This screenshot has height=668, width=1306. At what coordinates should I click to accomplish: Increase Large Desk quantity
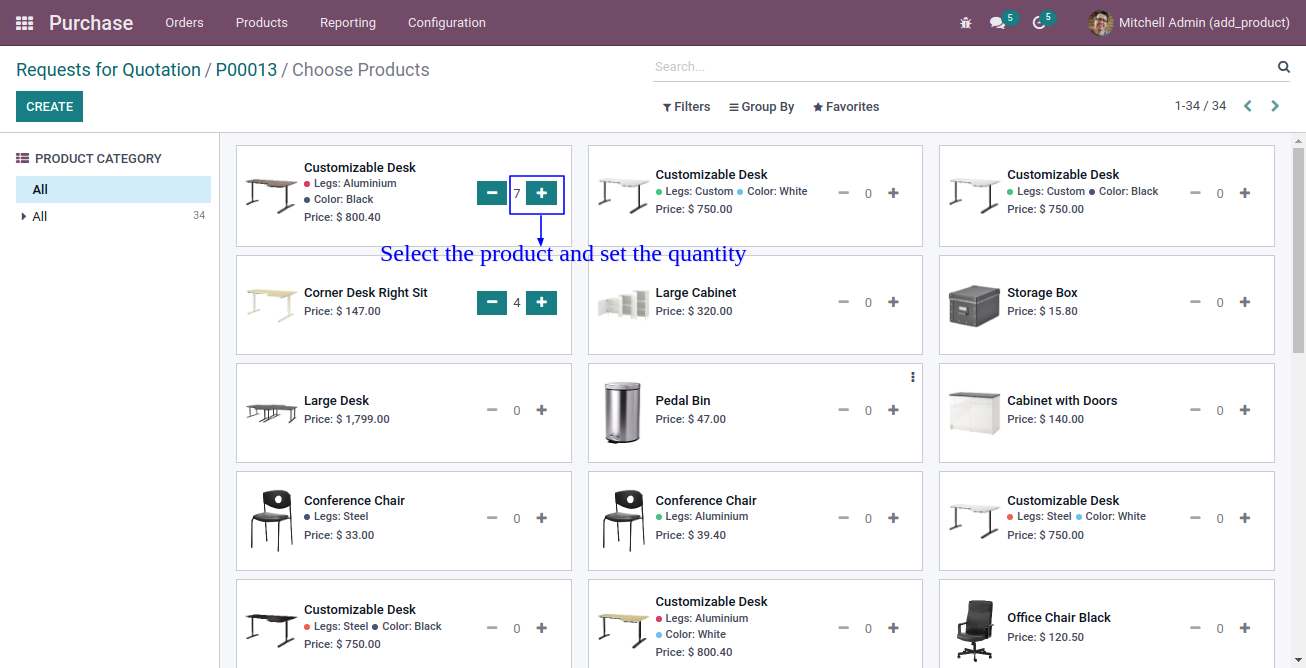pyautogui.click(x=542, y=410)
